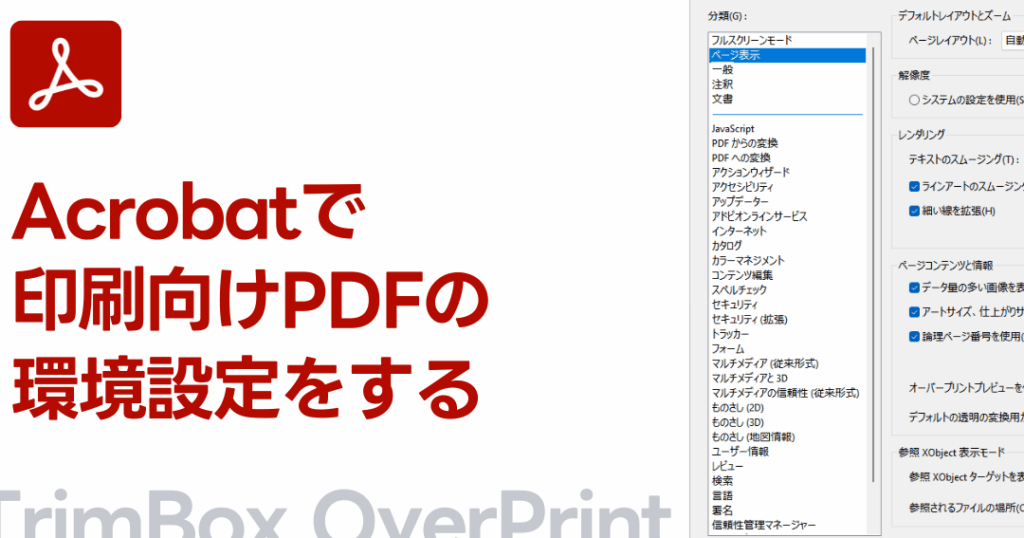Screen dimensions: 1024x538
Task: Toggle the データ量の多い画像 checkbox
Action: pos(914,287)
